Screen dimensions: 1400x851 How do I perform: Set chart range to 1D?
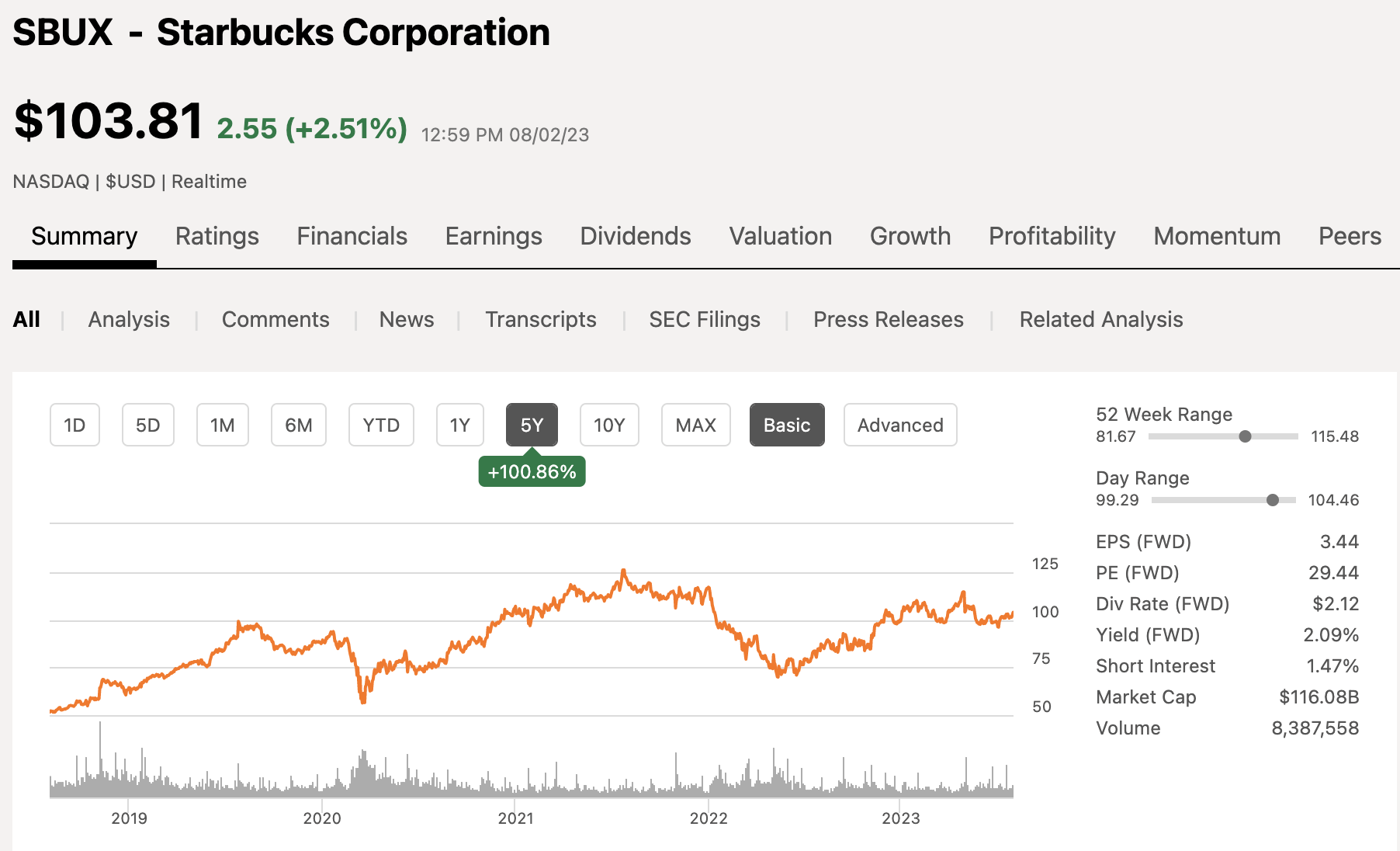(x=75, y=425)
